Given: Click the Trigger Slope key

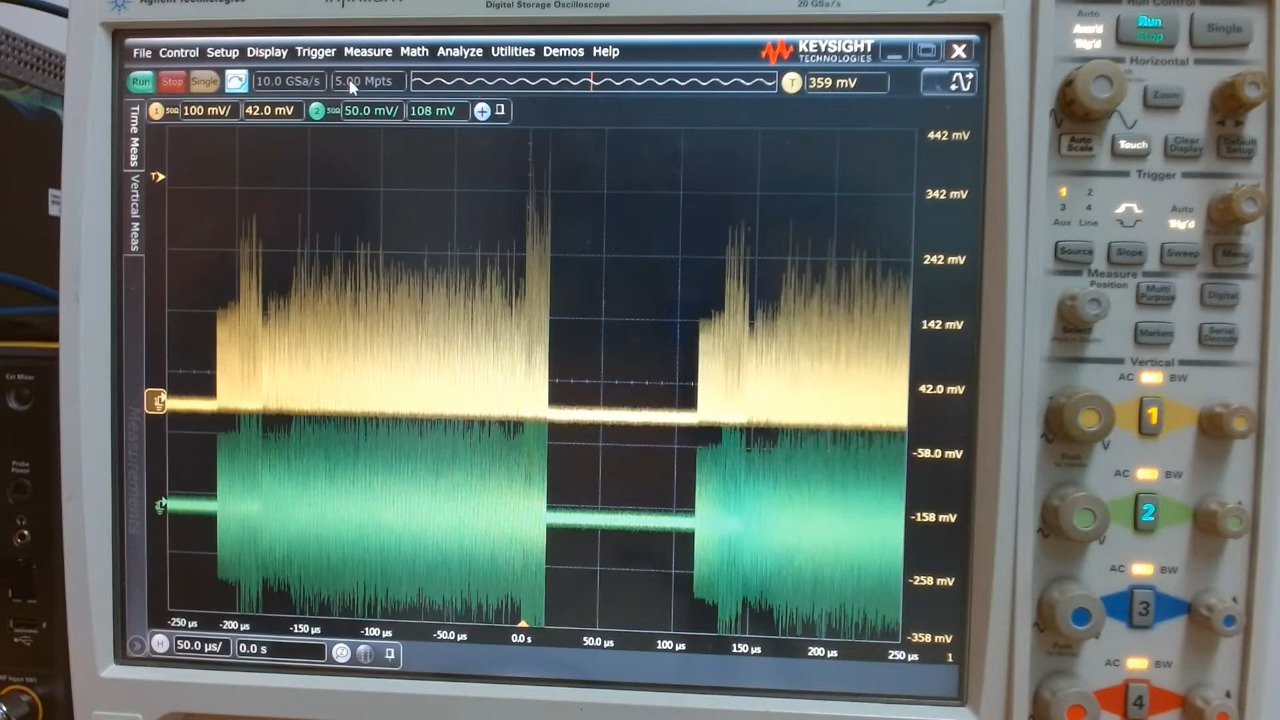Looking at the screenshot, I should click(1129, 252).
